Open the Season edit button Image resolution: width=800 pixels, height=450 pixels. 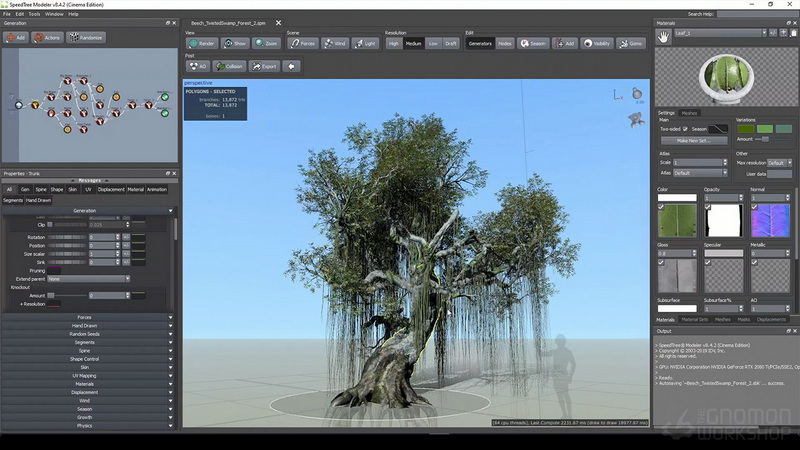click(533, 43)
